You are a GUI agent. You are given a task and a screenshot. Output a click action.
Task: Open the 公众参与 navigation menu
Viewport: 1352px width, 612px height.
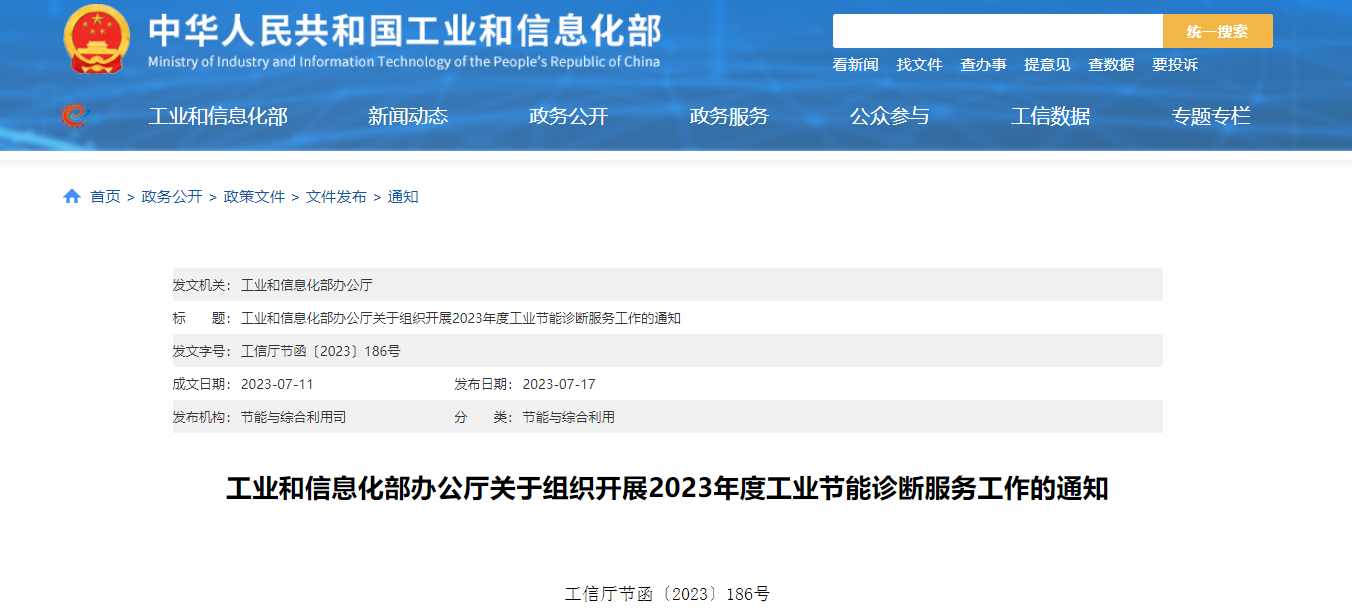[x=889, y=116]
